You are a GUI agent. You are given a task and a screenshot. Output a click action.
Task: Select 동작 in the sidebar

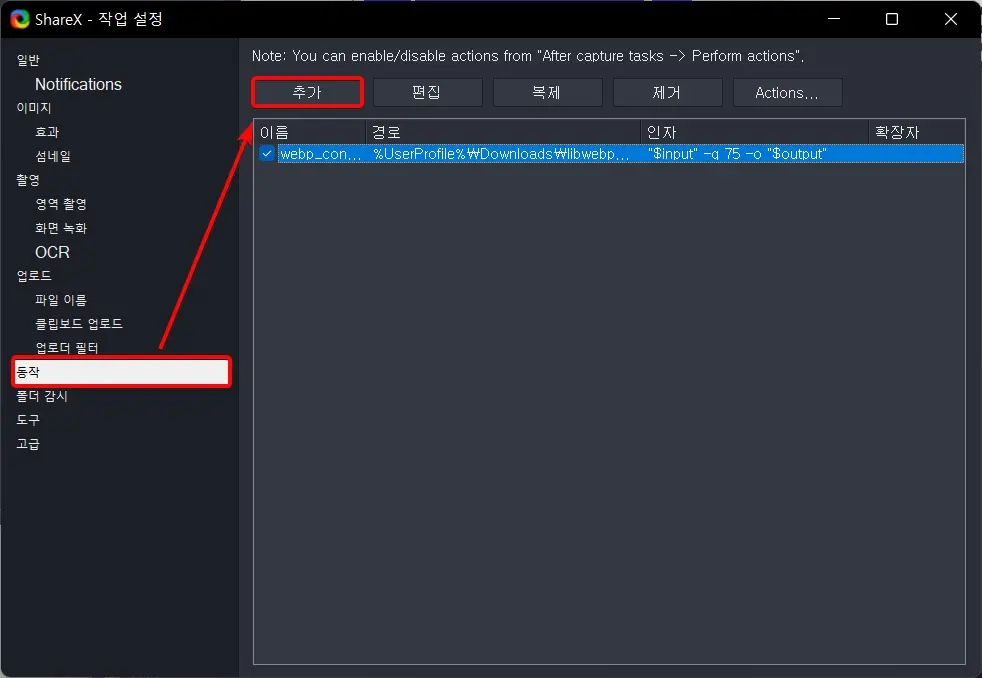(122, 372)
